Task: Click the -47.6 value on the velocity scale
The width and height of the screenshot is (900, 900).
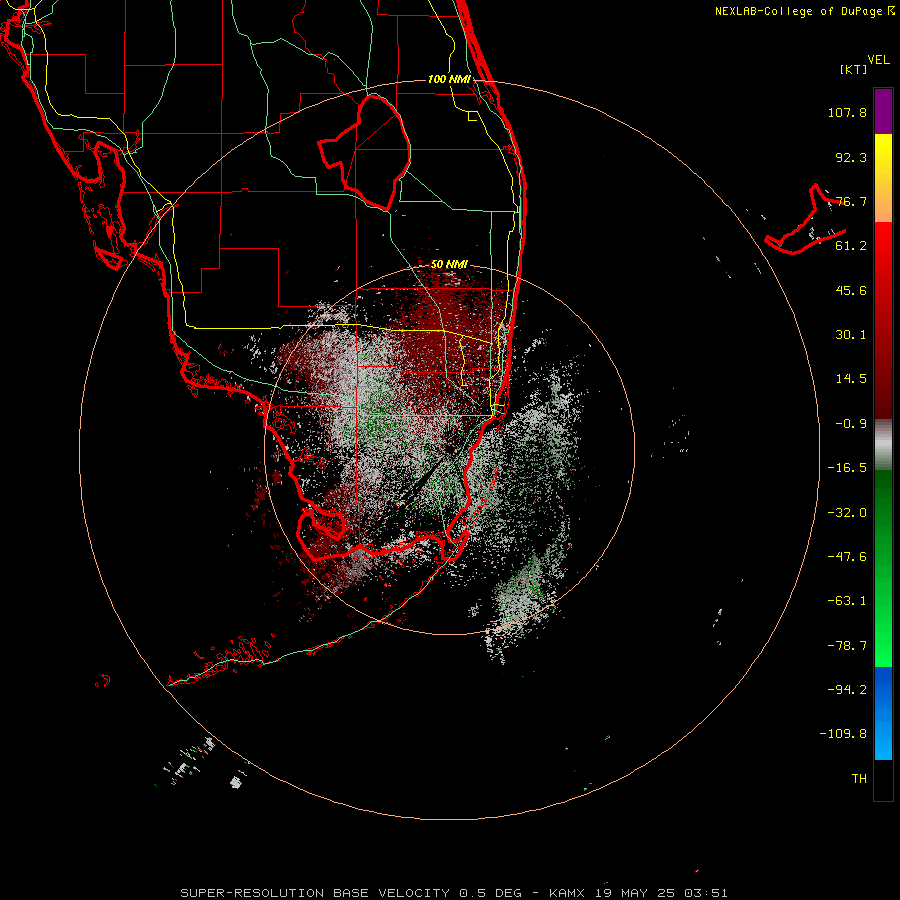Action: 847,557
